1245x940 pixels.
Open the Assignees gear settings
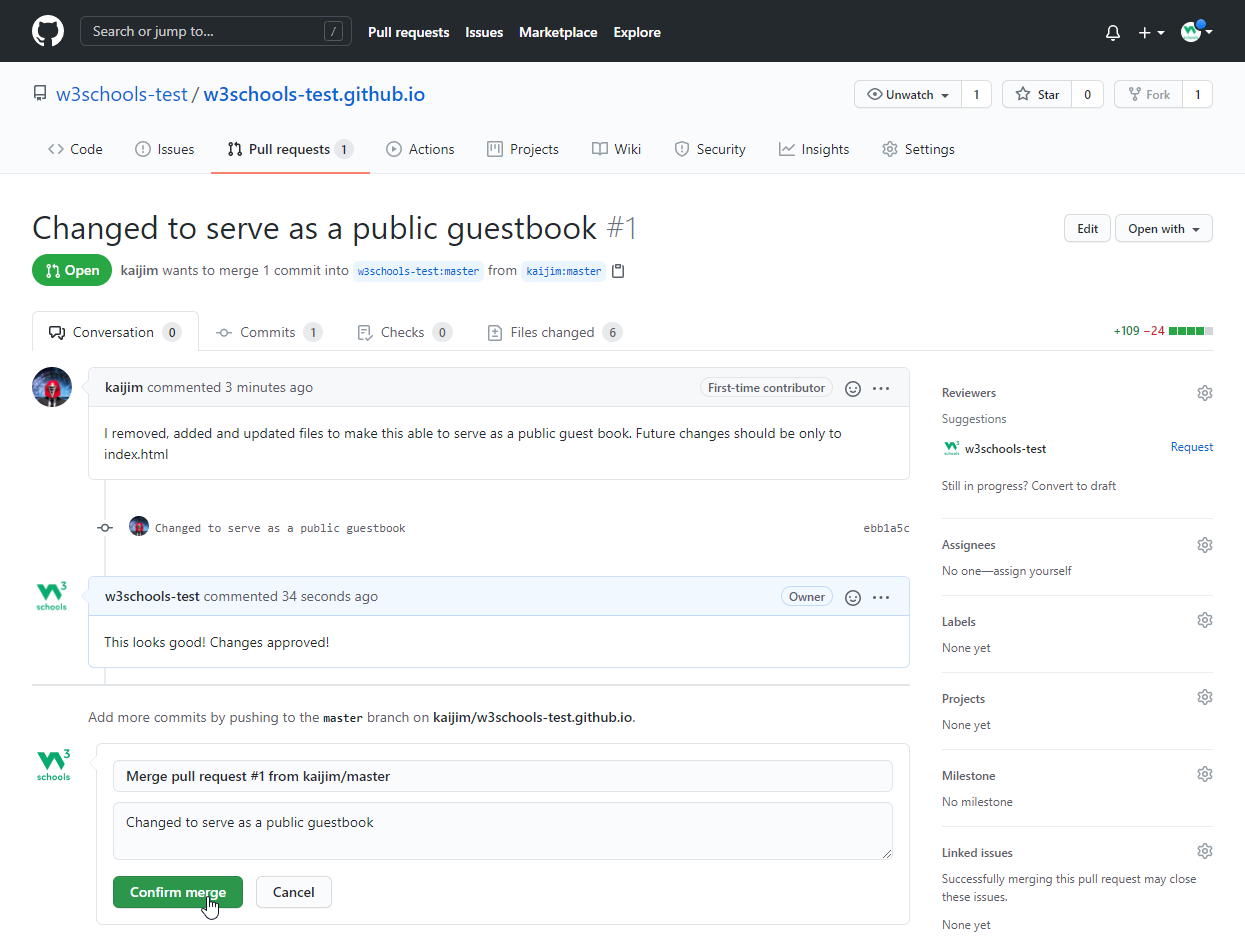click(1204, 545)
